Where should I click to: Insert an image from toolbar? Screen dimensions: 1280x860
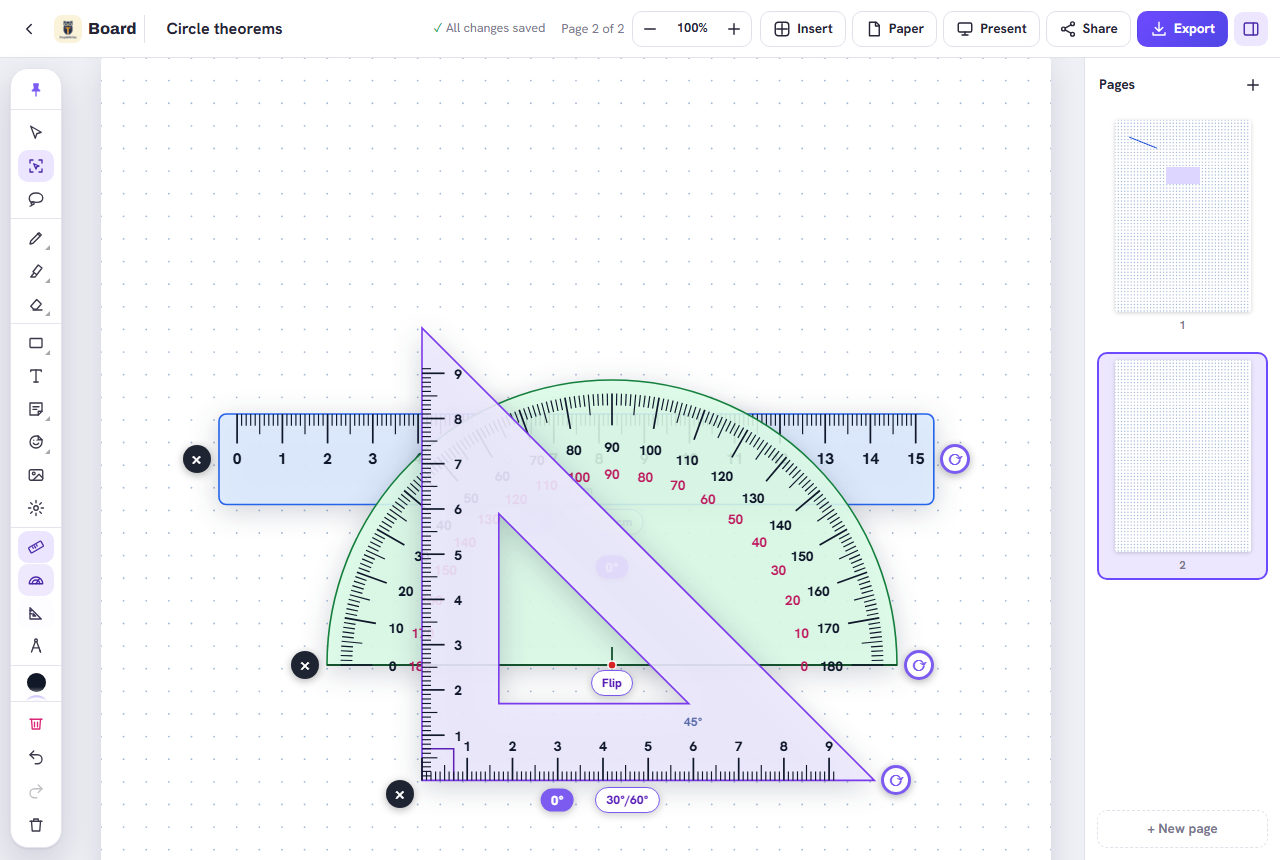[x=36, y=475]
